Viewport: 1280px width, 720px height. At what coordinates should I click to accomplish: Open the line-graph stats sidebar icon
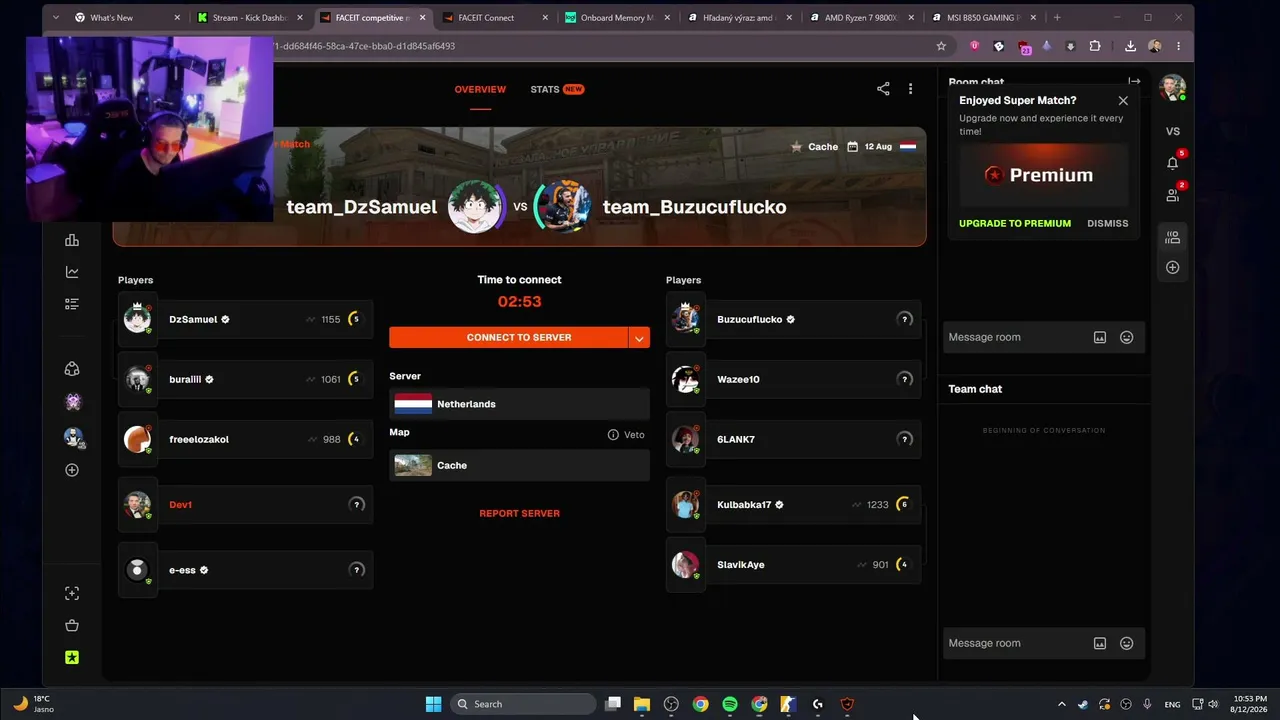tap(72, 272)
